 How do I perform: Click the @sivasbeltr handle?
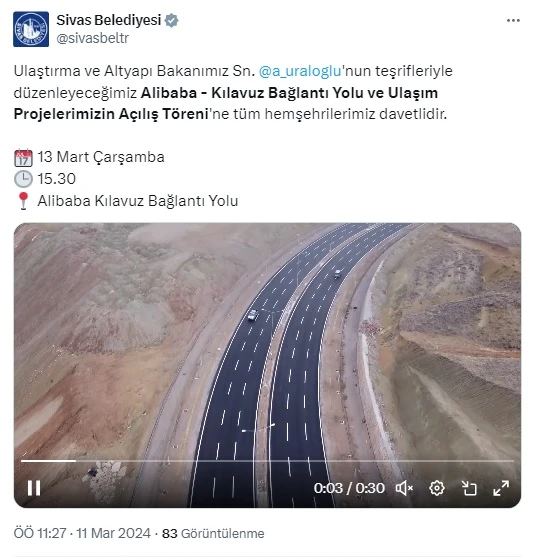[x=92, y=38]
